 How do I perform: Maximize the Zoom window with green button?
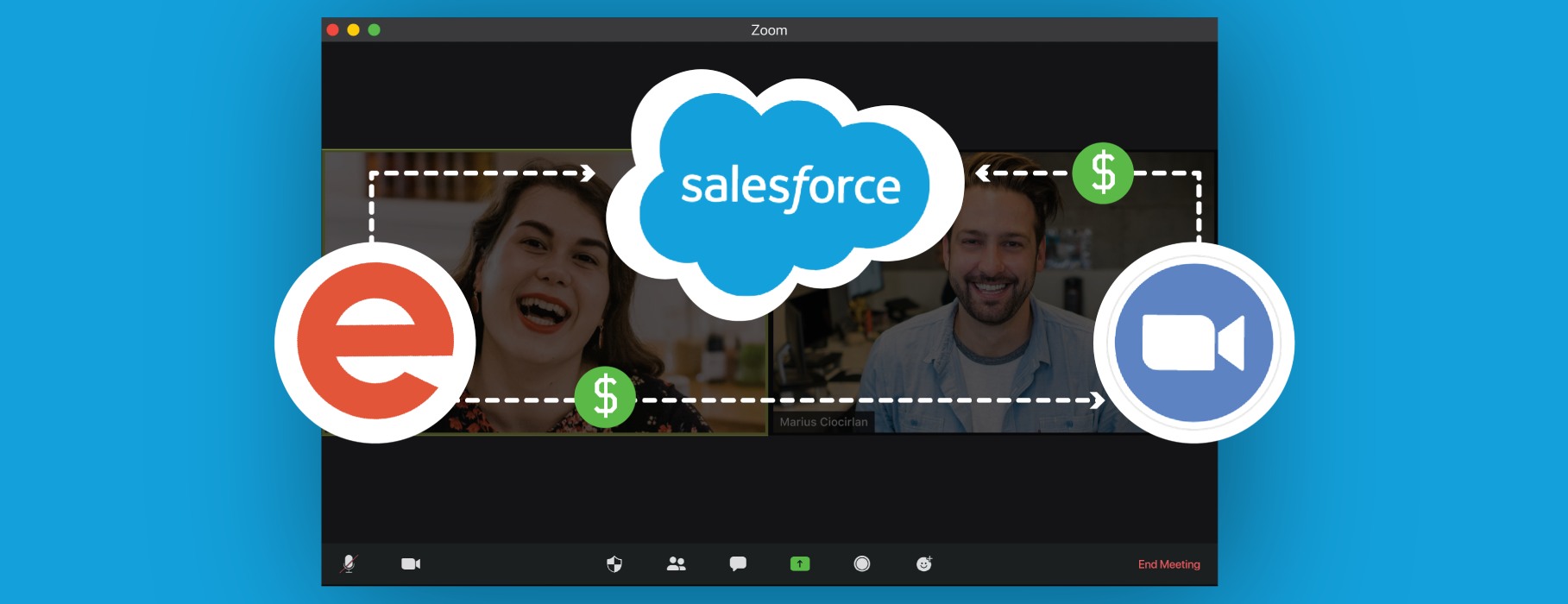(374, 30)
